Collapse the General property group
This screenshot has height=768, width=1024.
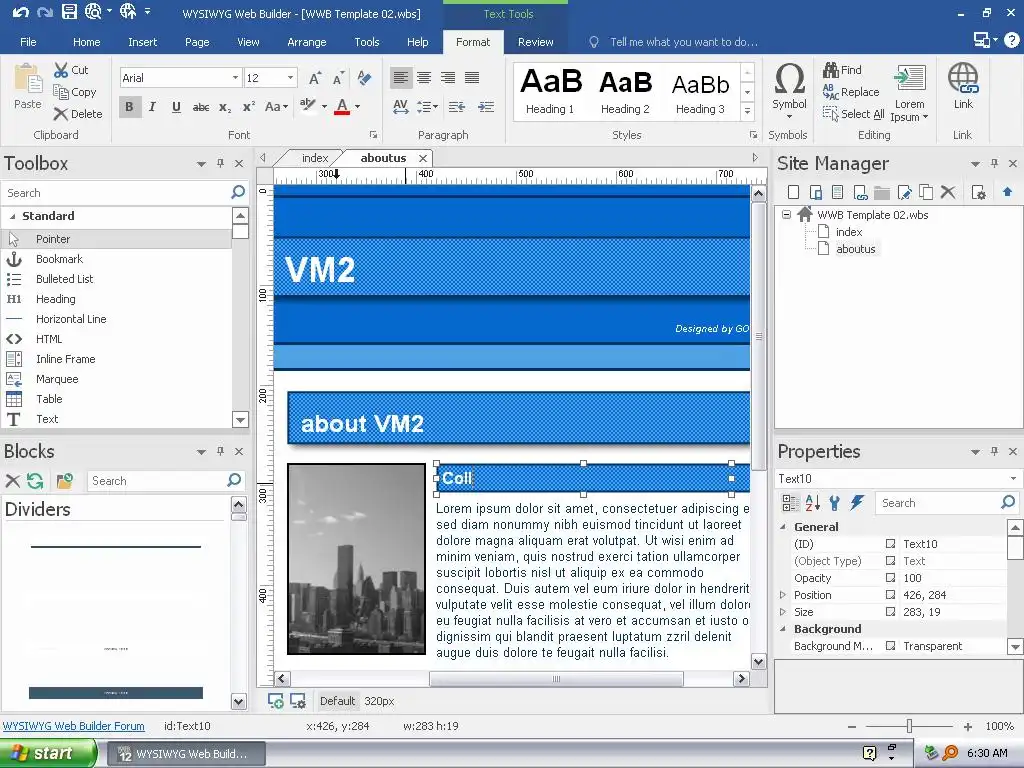tap(783, 527)
